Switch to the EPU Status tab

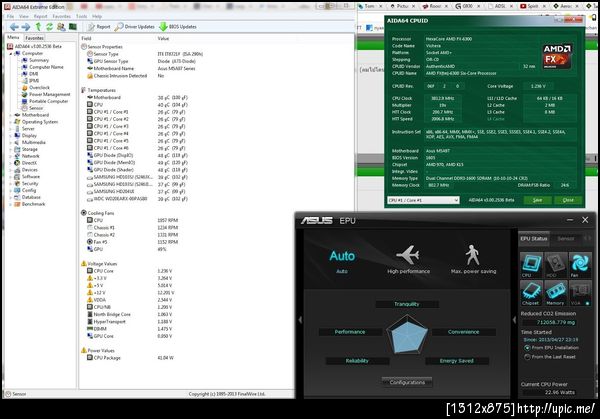[x=534, y=239]
